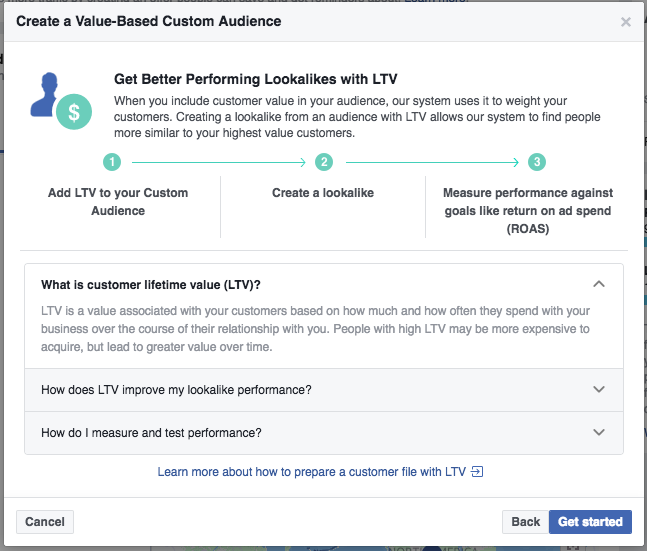Open 'How do I measure and test performance?'
Screen dimensions: 647x551
pyautogui.click(x=151, y=433)
